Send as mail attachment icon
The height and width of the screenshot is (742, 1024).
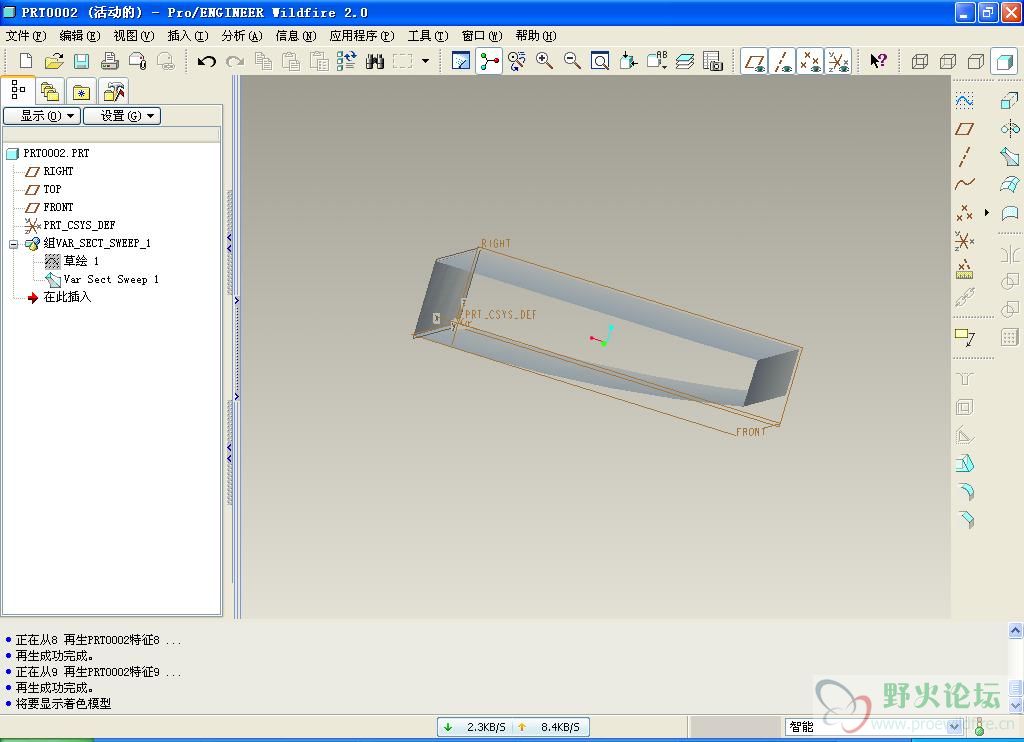[x=138, y=61]
